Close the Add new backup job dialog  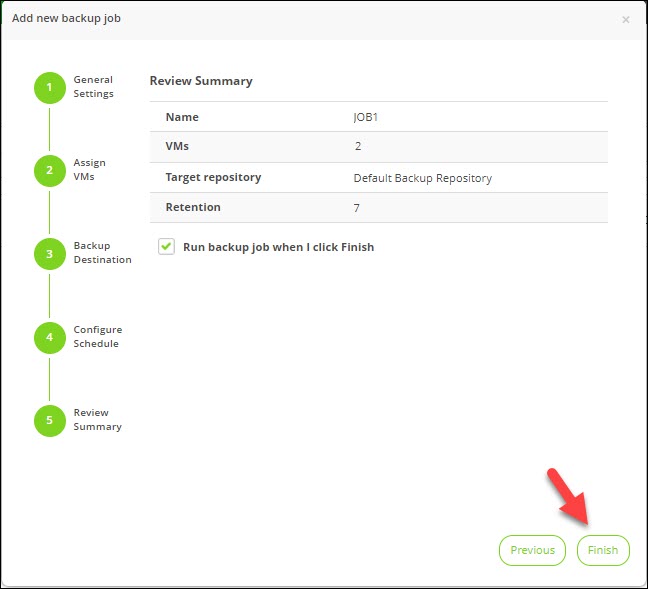[626, 19]
